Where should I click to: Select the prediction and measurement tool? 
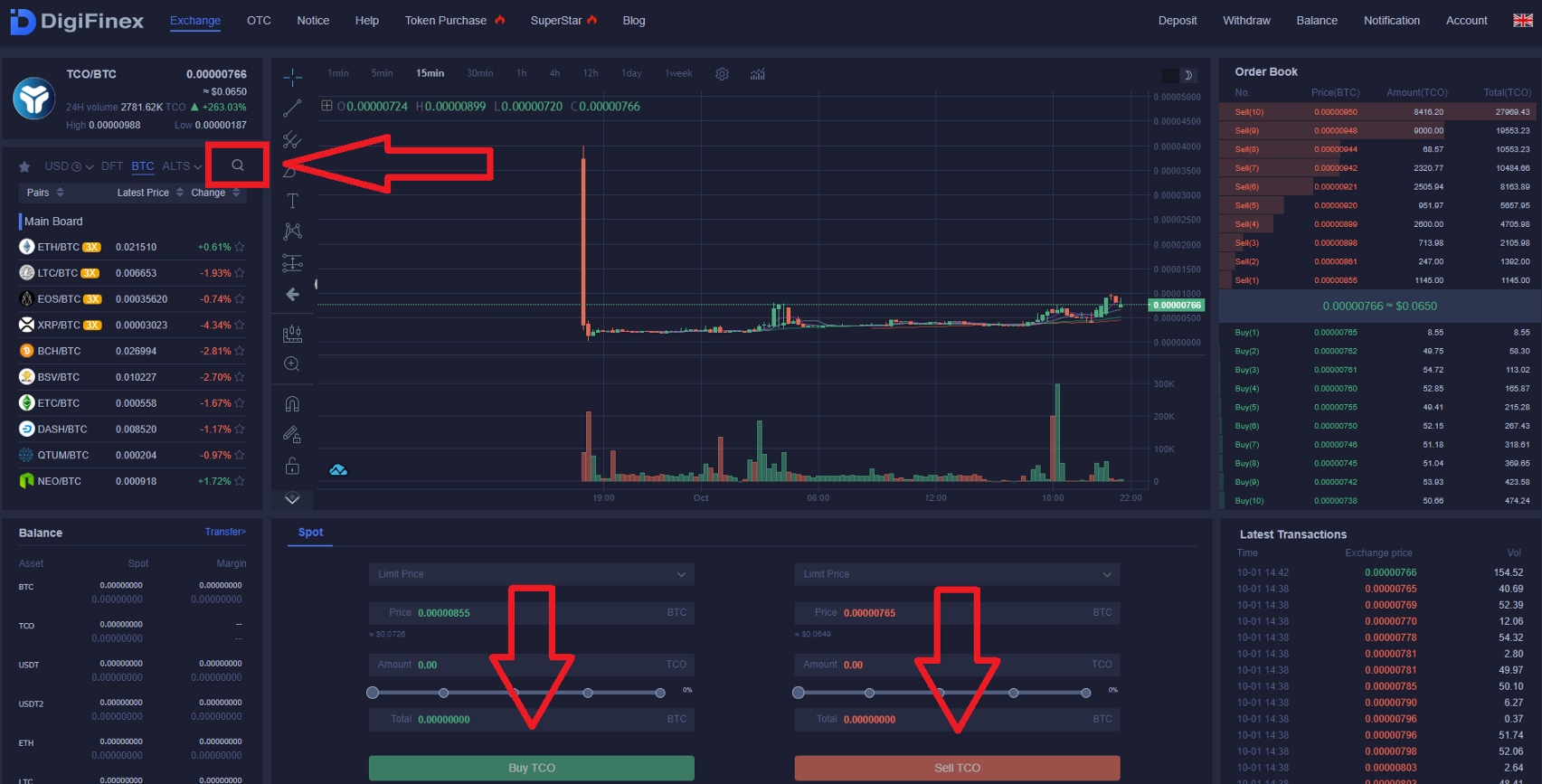point(292,263)
